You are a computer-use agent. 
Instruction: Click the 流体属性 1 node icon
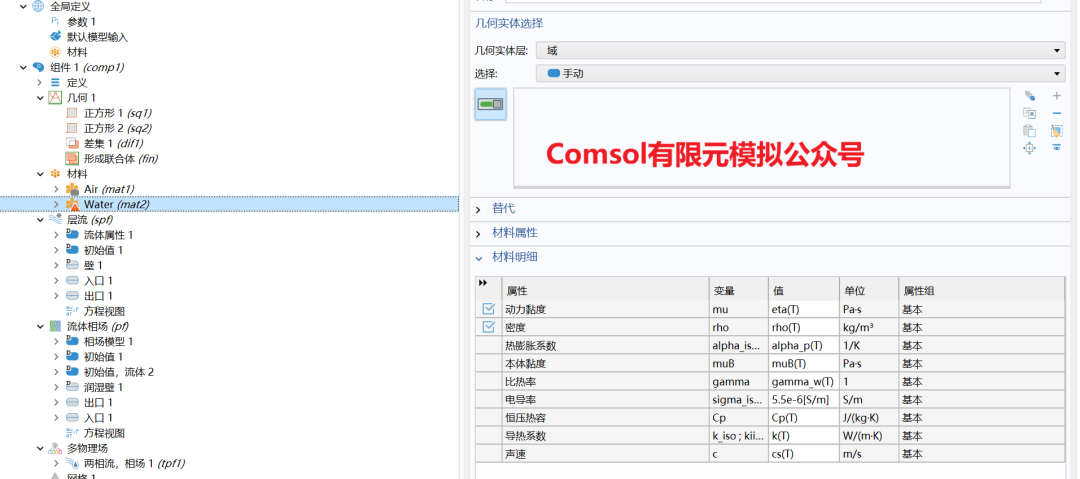[72, 235]
